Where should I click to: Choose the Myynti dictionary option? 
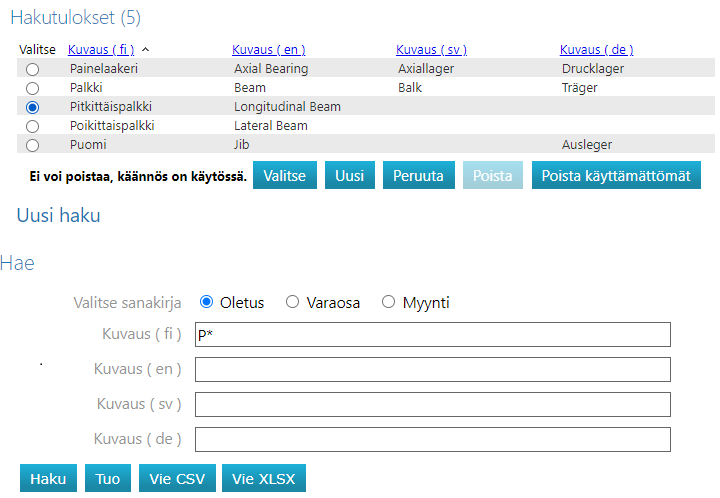(389, 302)
